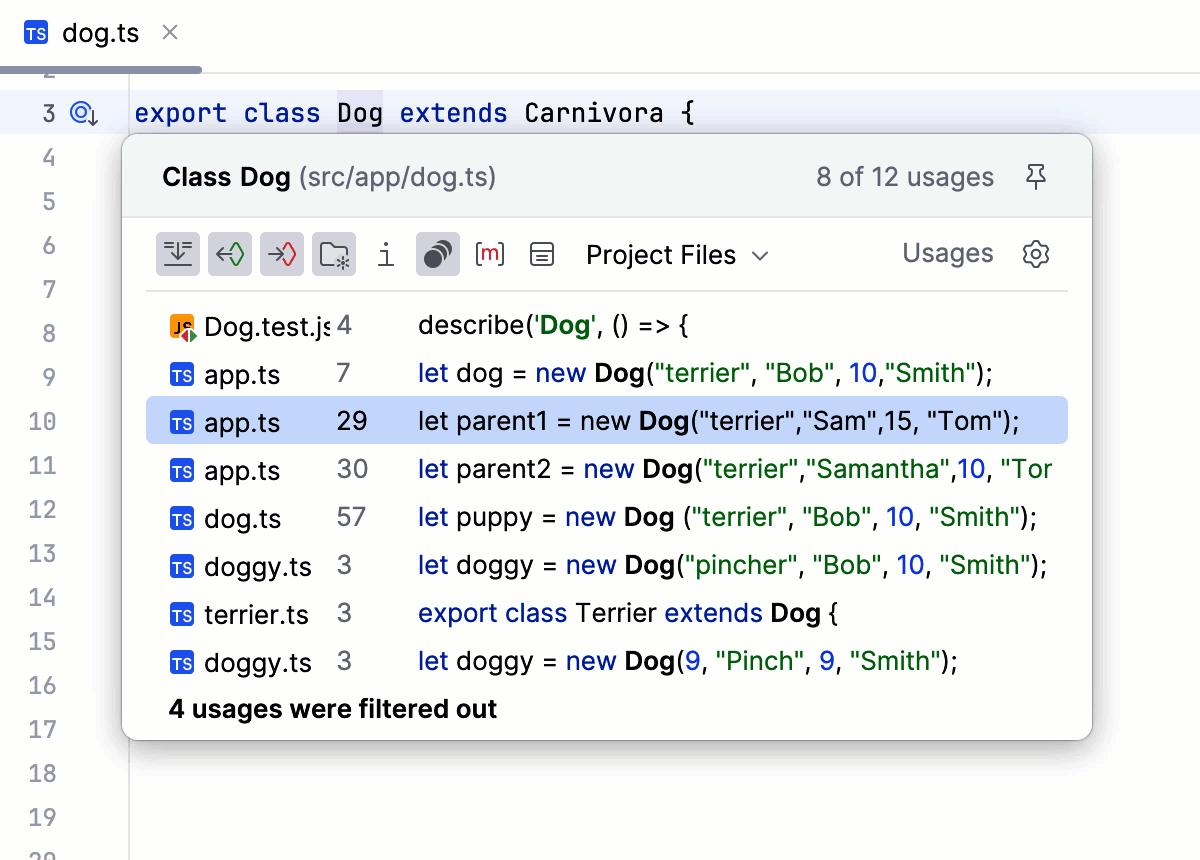Click the info 'i' toolbar icon

pyautogui.click(x=386, y=255)
